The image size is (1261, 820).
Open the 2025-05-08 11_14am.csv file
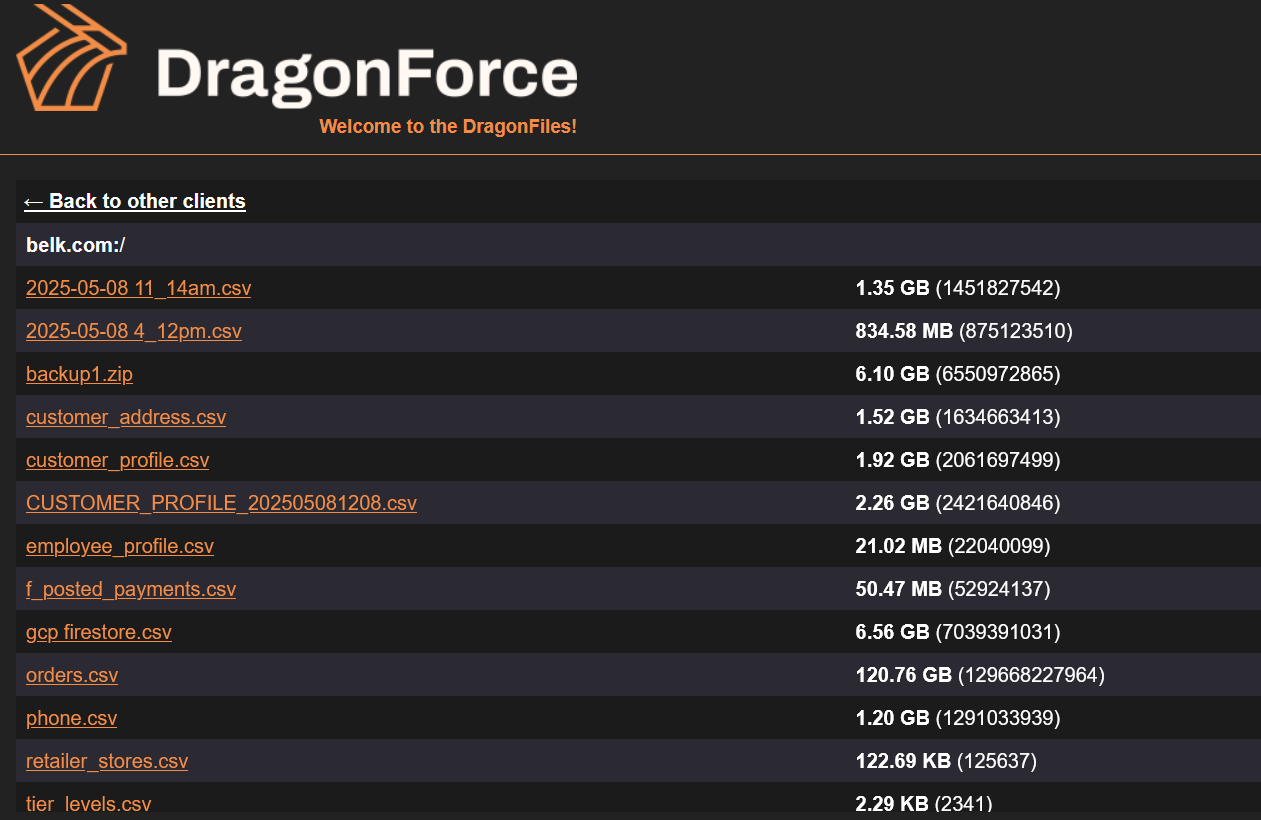138,288
